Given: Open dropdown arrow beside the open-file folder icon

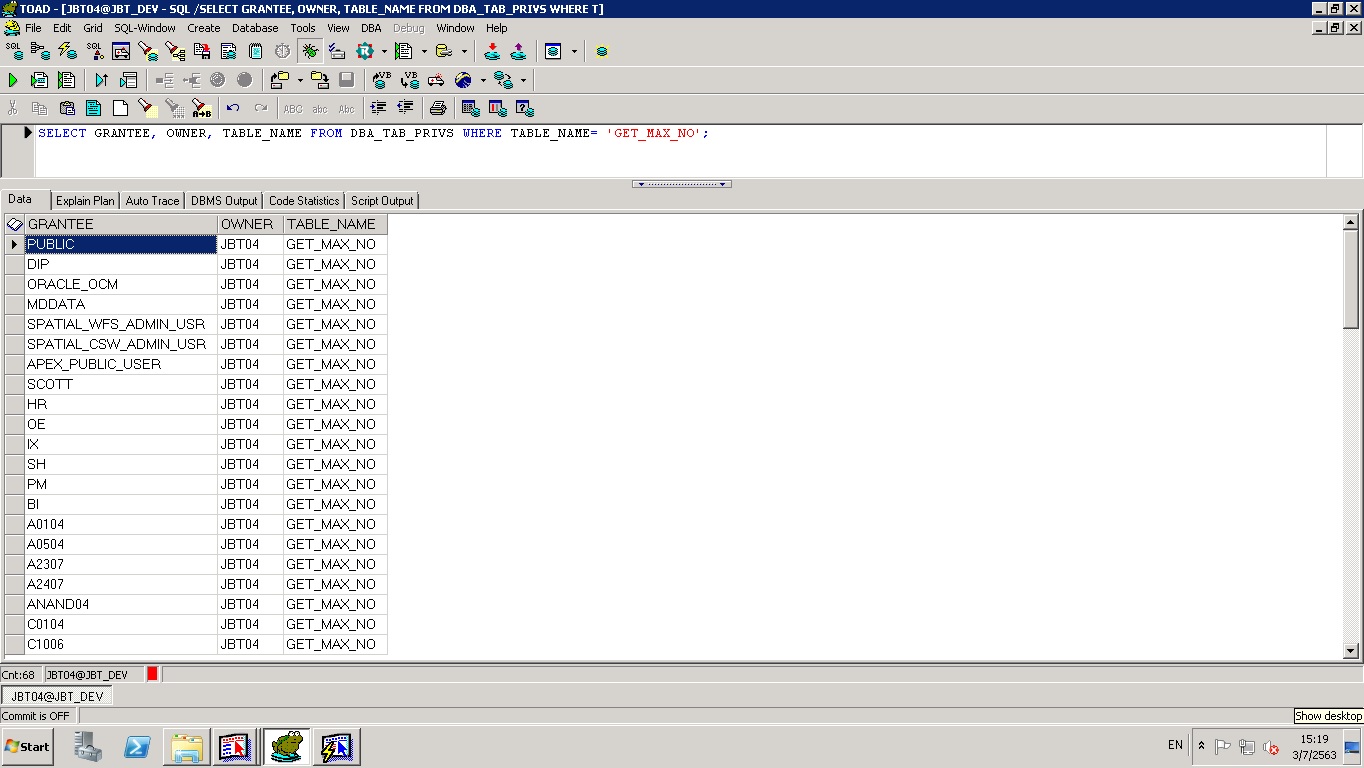Looking at the screenshot, I should (300, 80).
